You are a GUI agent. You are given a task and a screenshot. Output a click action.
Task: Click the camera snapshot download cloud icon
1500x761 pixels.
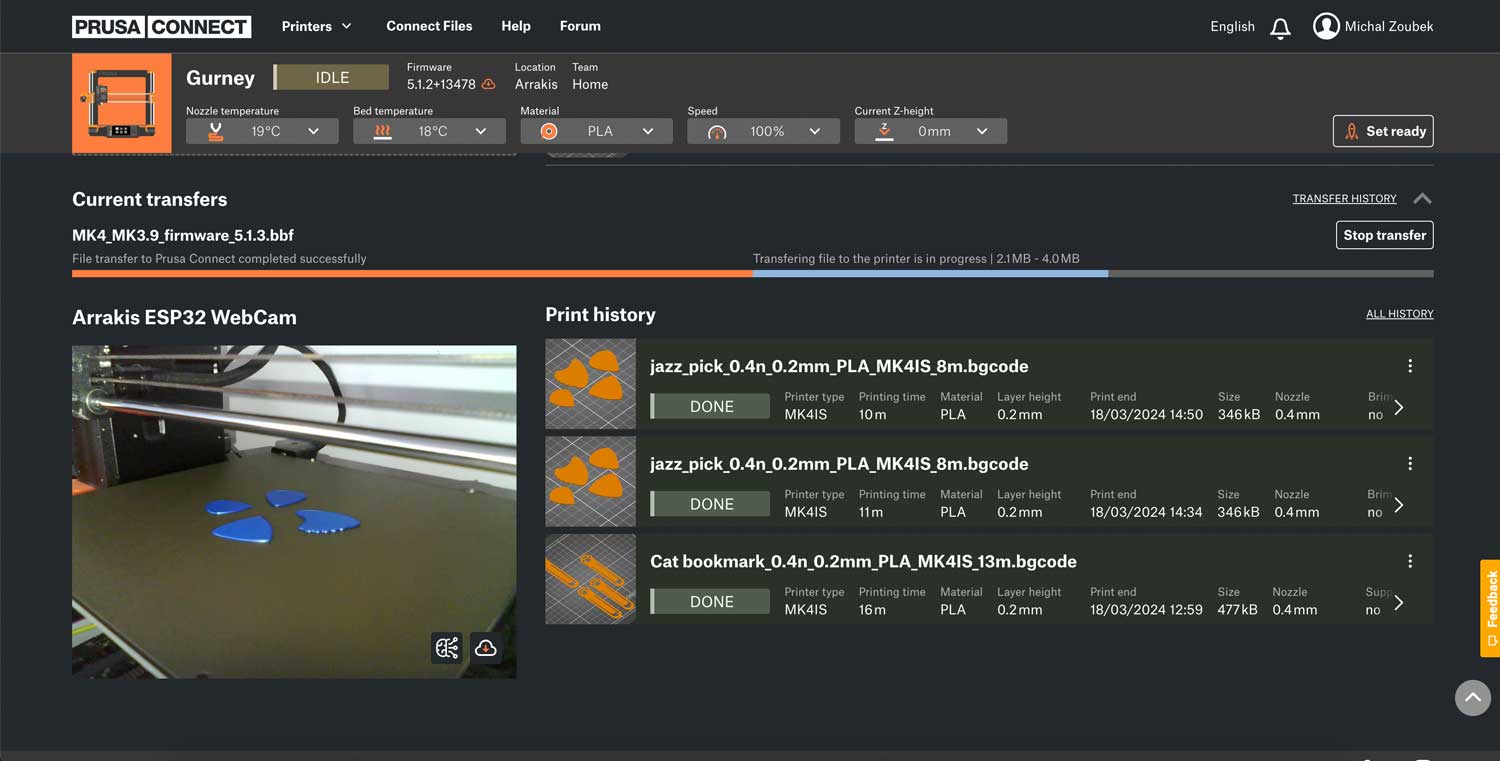click(486, 648)
